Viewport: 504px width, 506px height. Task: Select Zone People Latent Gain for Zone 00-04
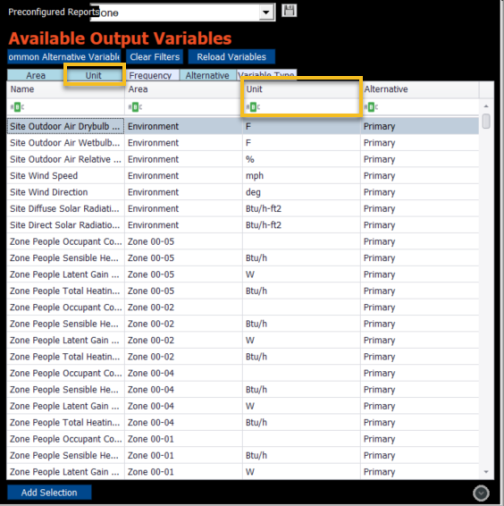(x=243, y=406)
